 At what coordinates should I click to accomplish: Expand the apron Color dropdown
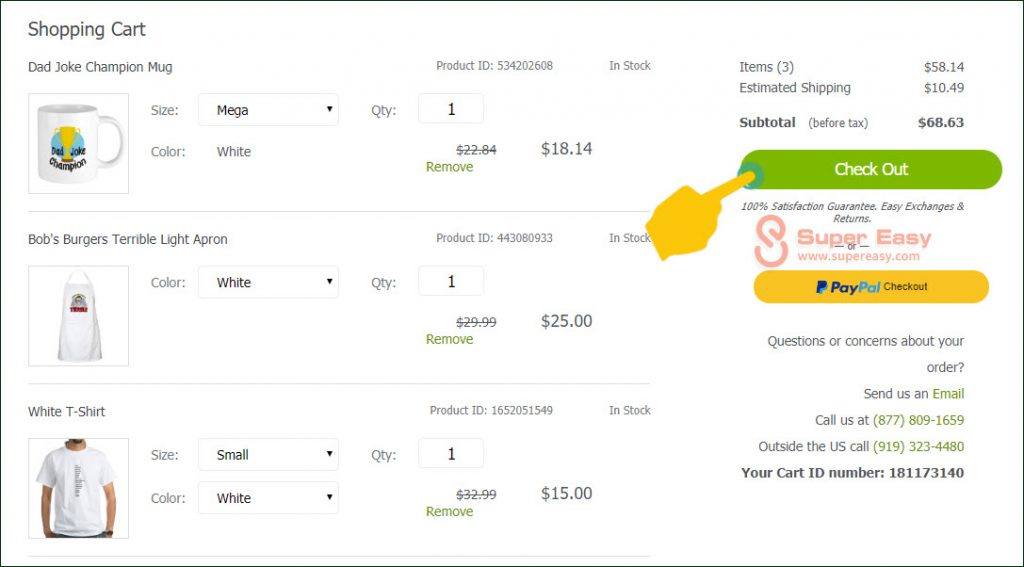tap(268, 282)
